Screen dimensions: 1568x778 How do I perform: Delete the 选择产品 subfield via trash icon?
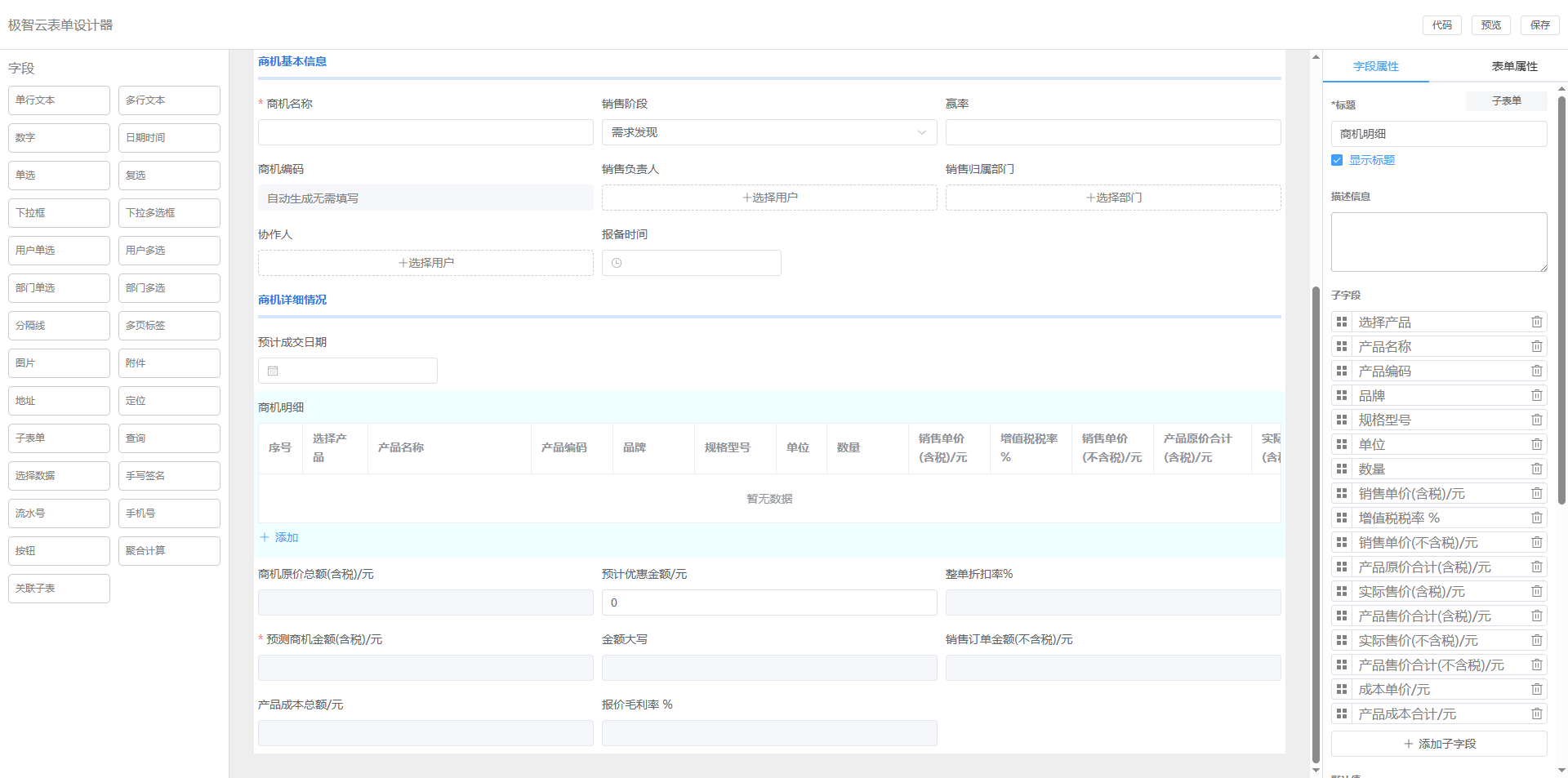pyautogui.click(x=1536, y=322)
